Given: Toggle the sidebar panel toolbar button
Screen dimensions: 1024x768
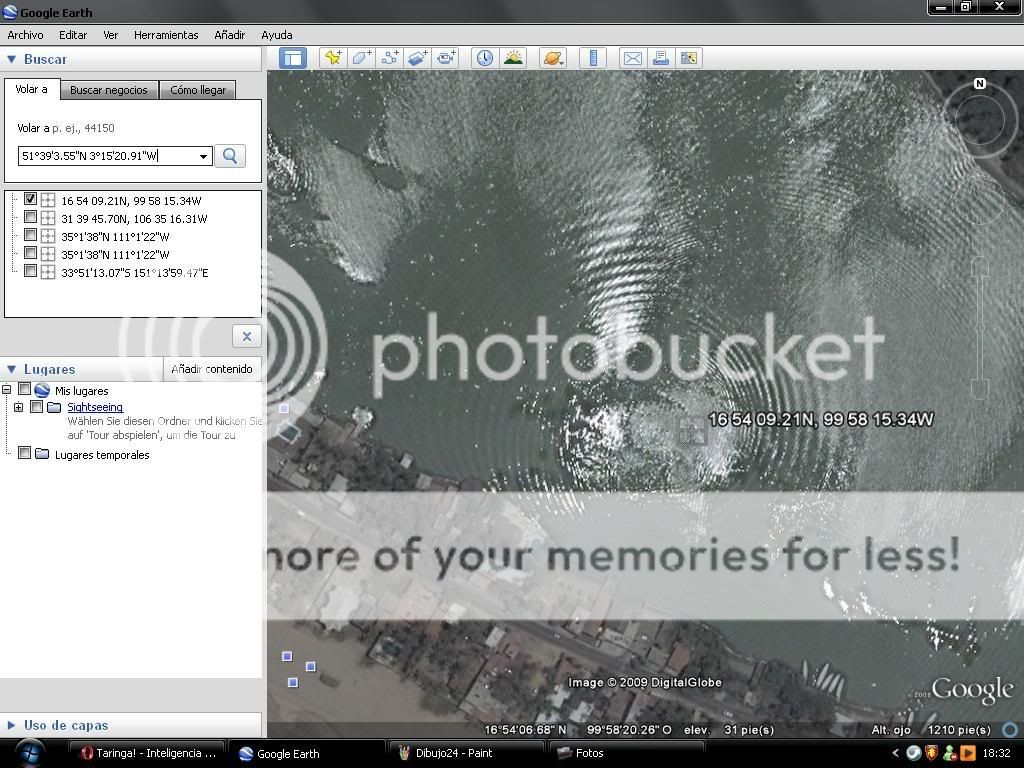Looking at the screenshot, I should tap(293, 58).
